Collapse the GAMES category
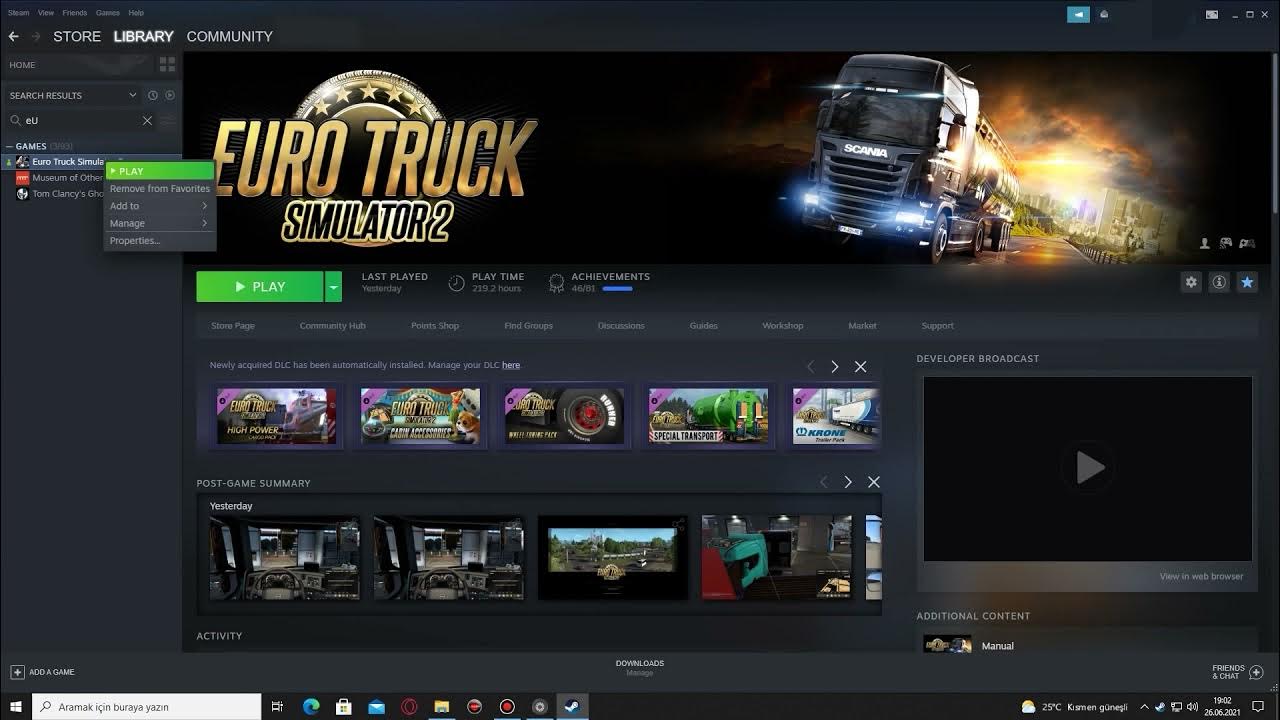Screen dimensions: 1280x720 click(x=9, y=146)
